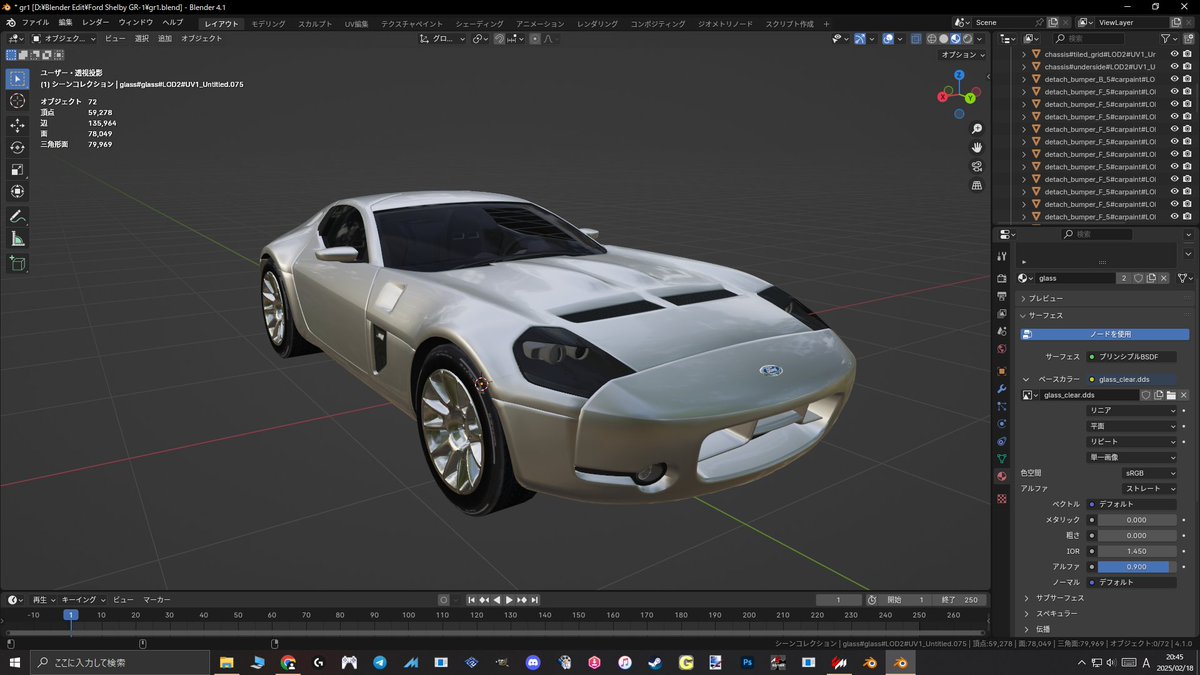1200x675 pixels.
Task: Hide chassis#tiled_grid object with eye icon
Action: (x=1174, y=54)
